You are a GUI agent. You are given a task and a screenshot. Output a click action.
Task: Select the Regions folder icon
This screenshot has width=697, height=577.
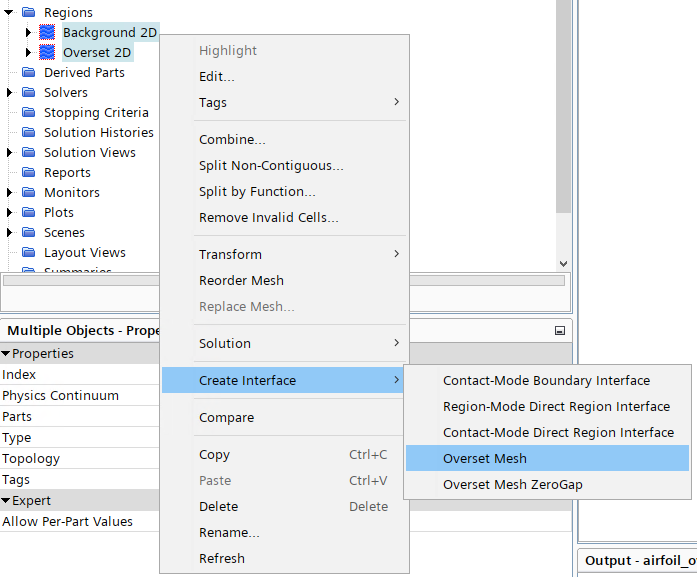[x=28, y=12]
